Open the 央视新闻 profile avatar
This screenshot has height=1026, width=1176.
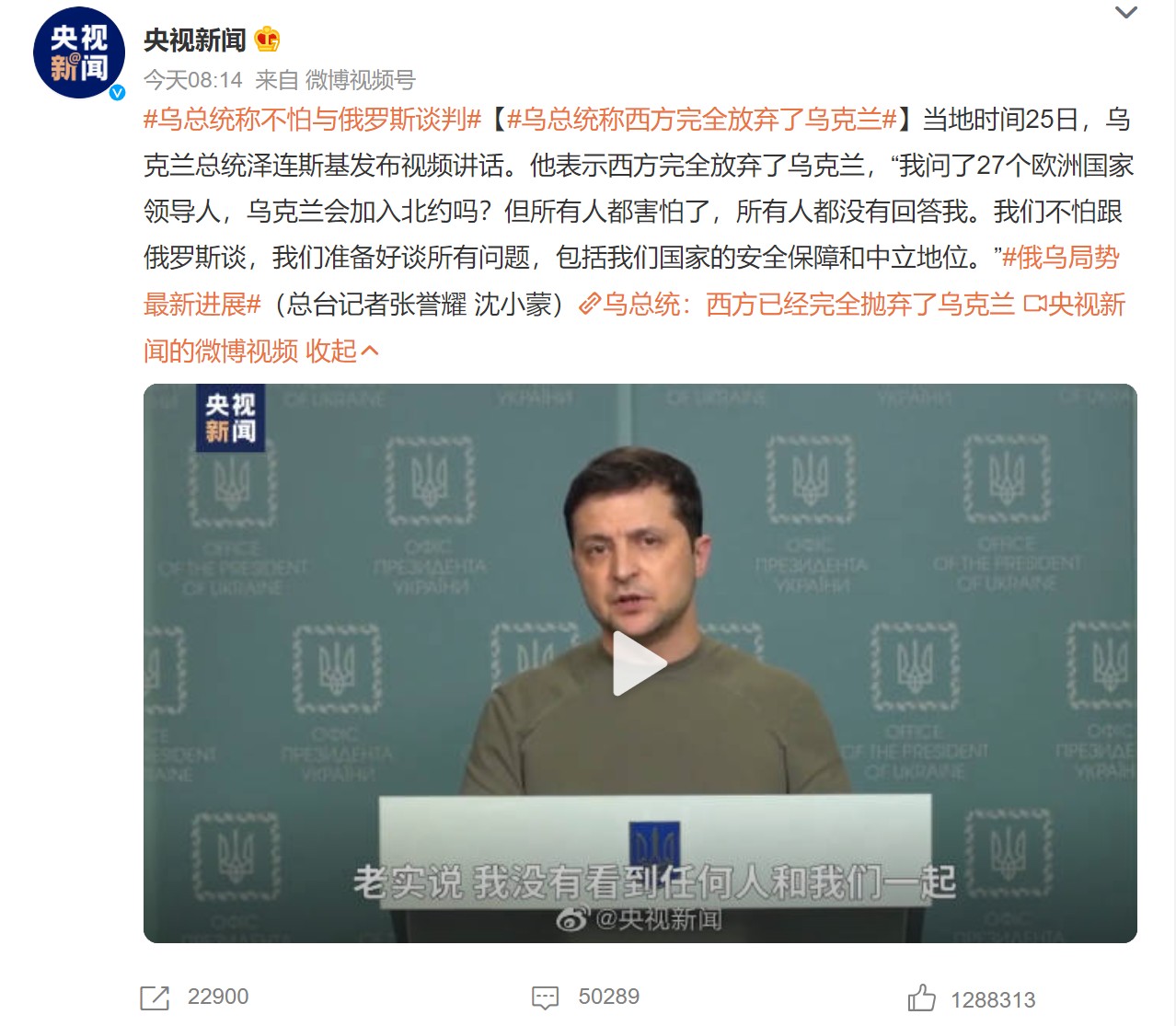[x=78, y=52]
